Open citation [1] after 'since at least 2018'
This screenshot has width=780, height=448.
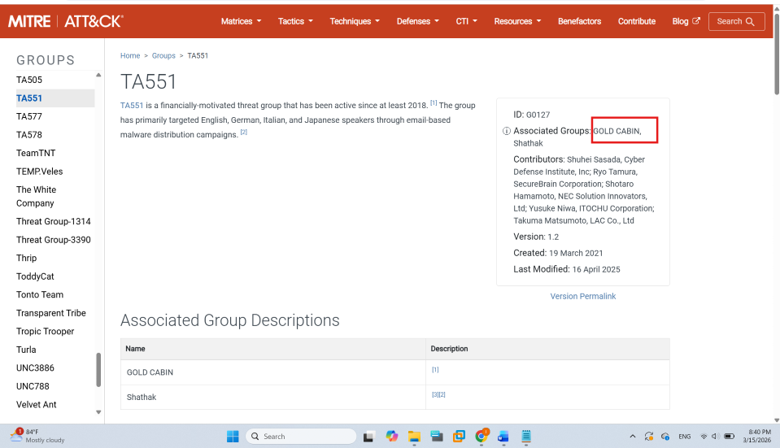[x=434, y=103]
